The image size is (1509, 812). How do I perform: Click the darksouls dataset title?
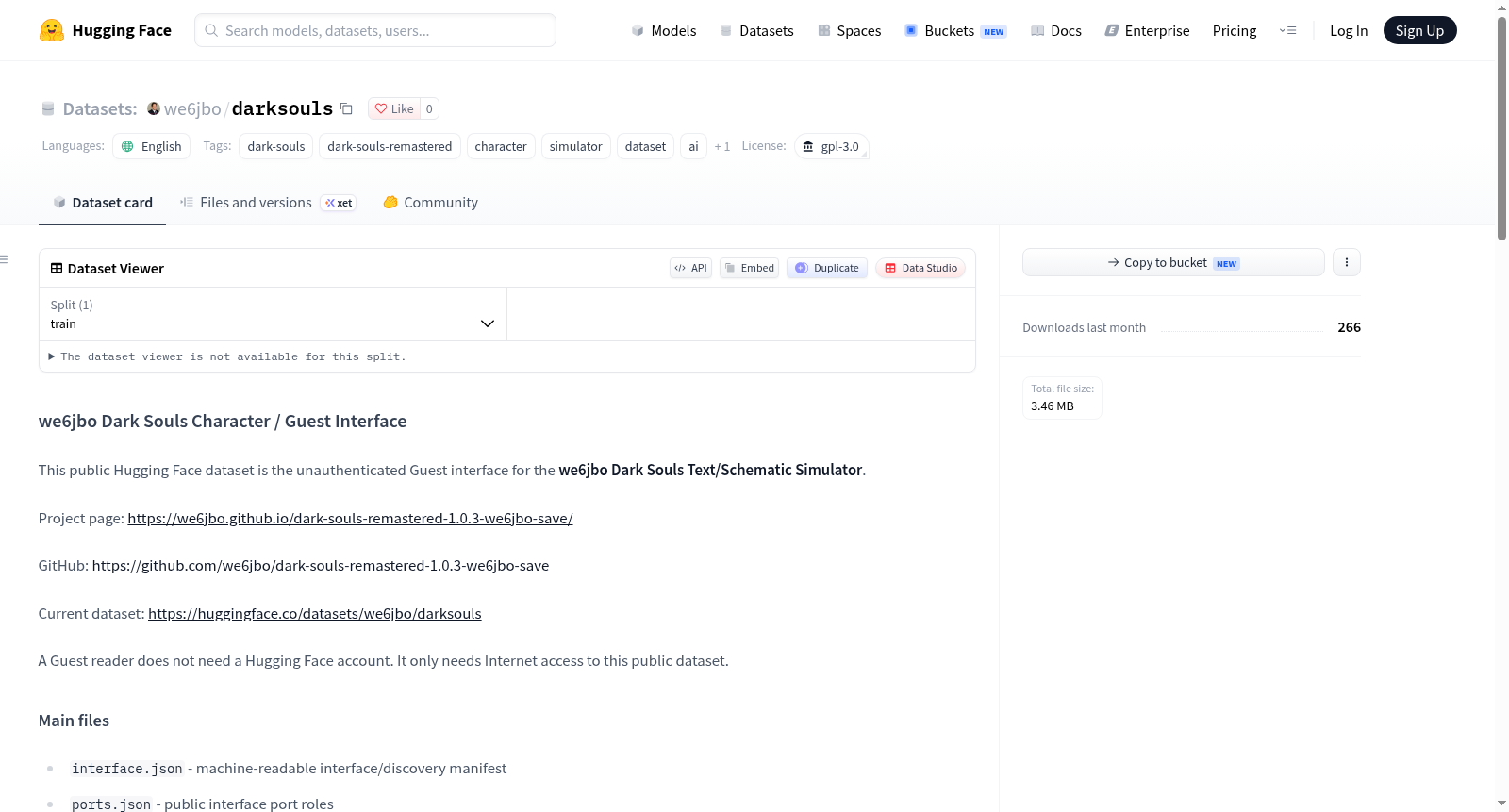pos(282,108)
